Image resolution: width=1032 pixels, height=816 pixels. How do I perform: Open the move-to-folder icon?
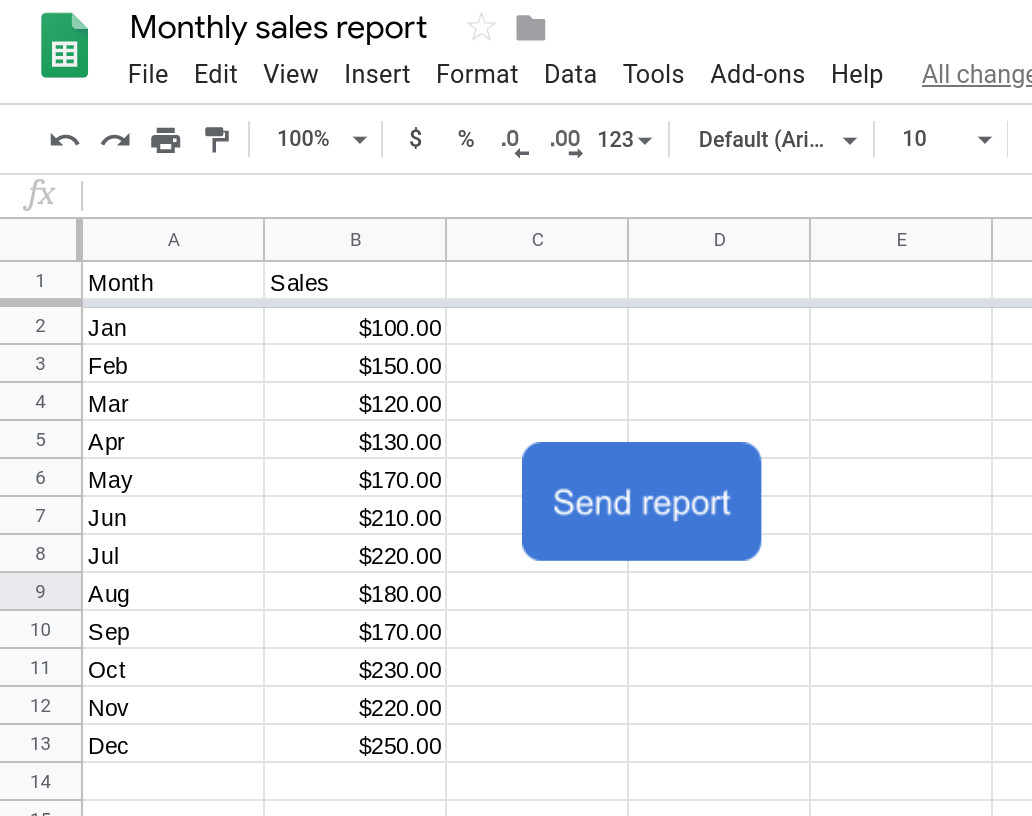[x=530, y=28]
